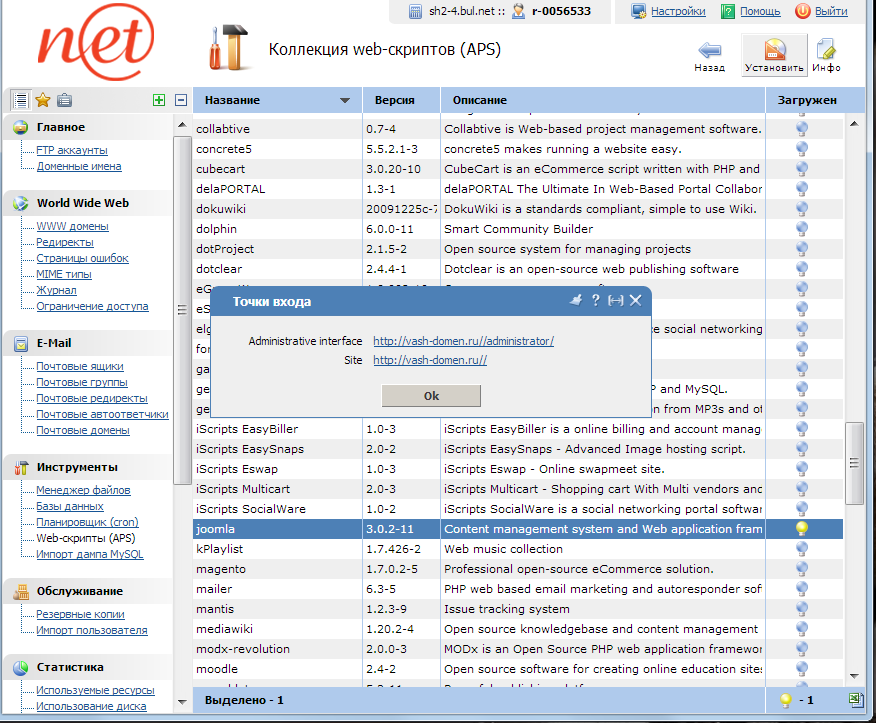Toggle the Загружен bulb for cubecart
The width and height of the screenshot is (876, 723).
801,169
